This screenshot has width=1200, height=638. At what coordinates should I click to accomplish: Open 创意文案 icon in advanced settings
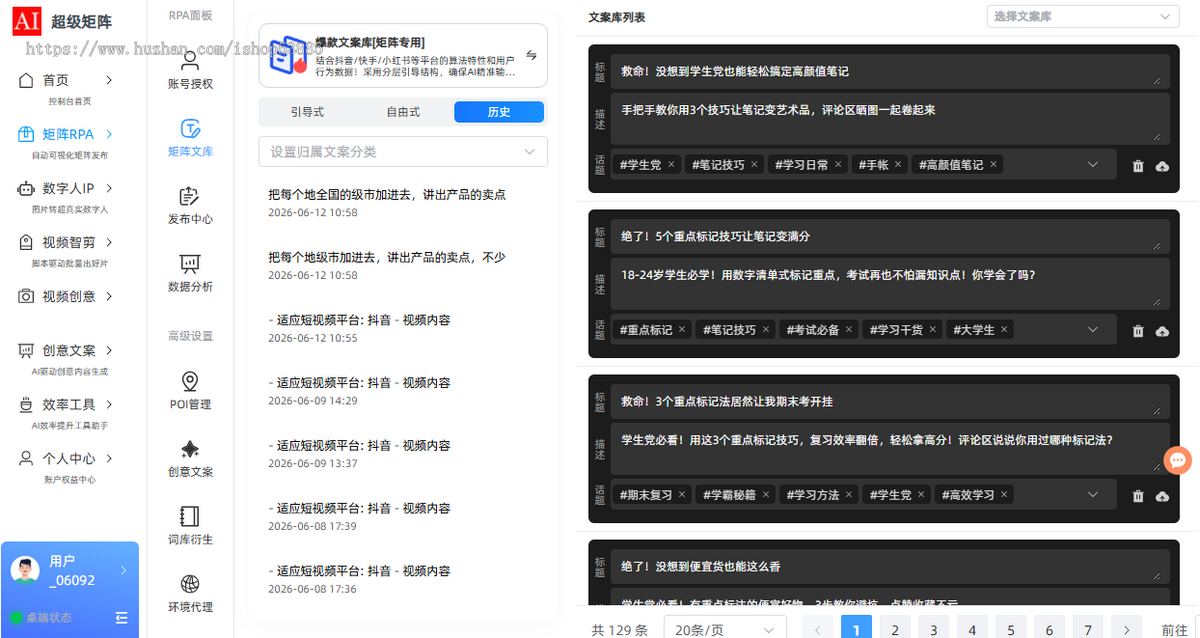190,458
